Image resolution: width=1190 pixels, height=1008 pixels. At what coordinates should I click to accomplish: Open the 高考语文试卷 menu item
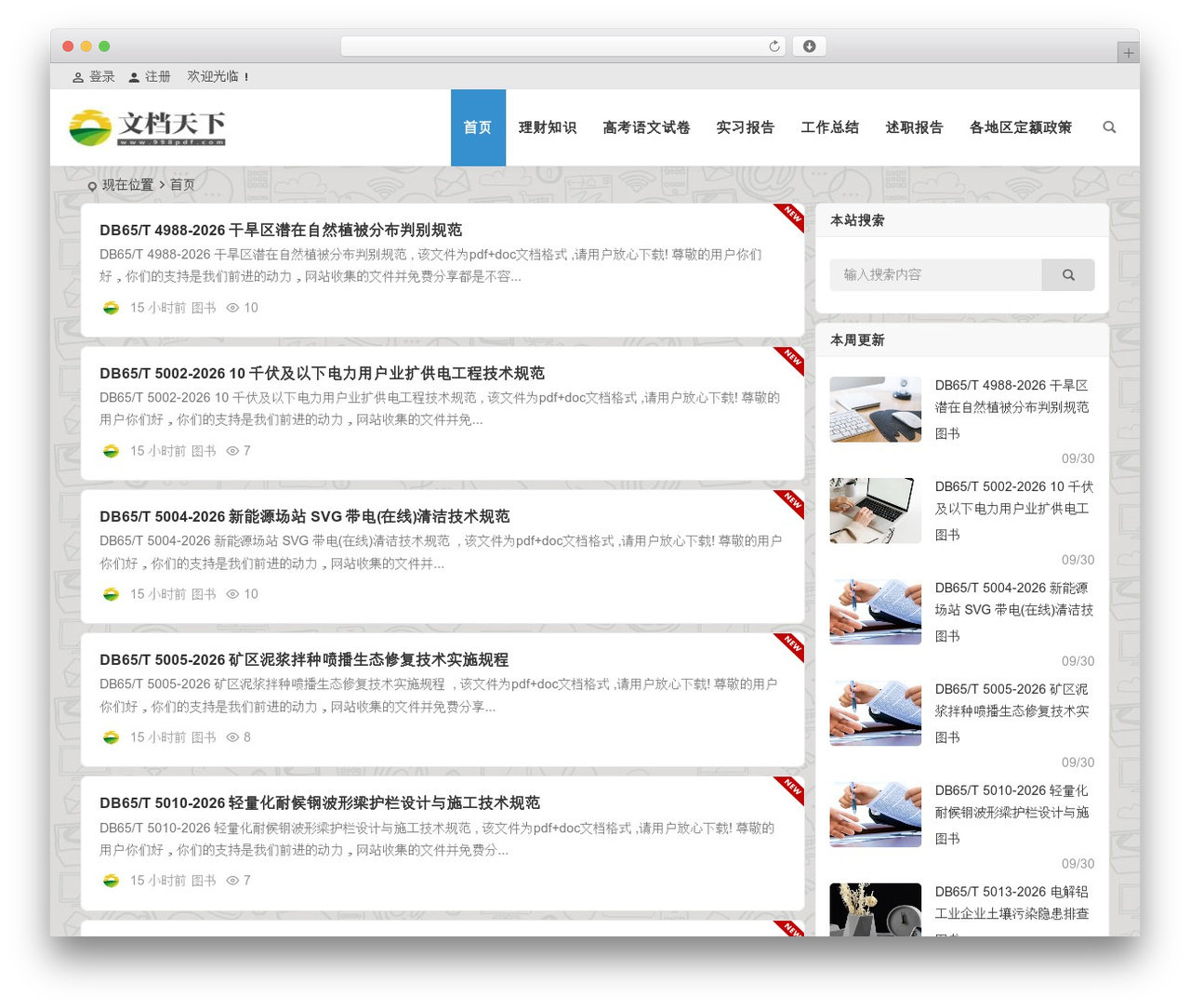click(646, 127)
